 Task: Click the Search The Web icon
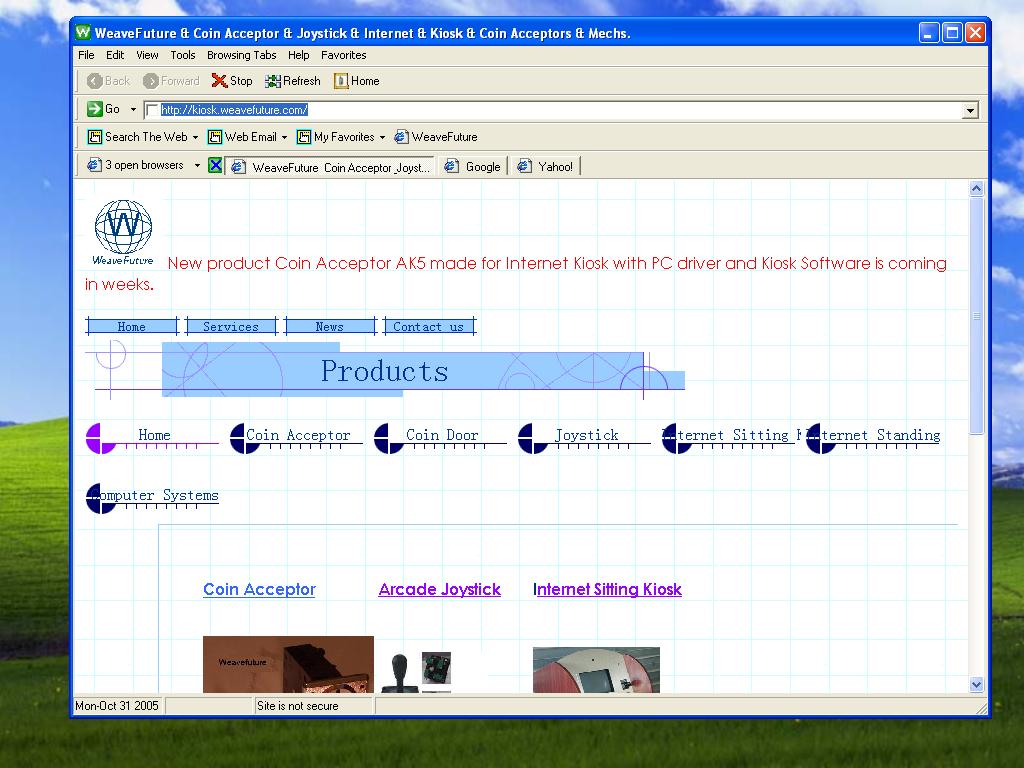tap(95, 137)
